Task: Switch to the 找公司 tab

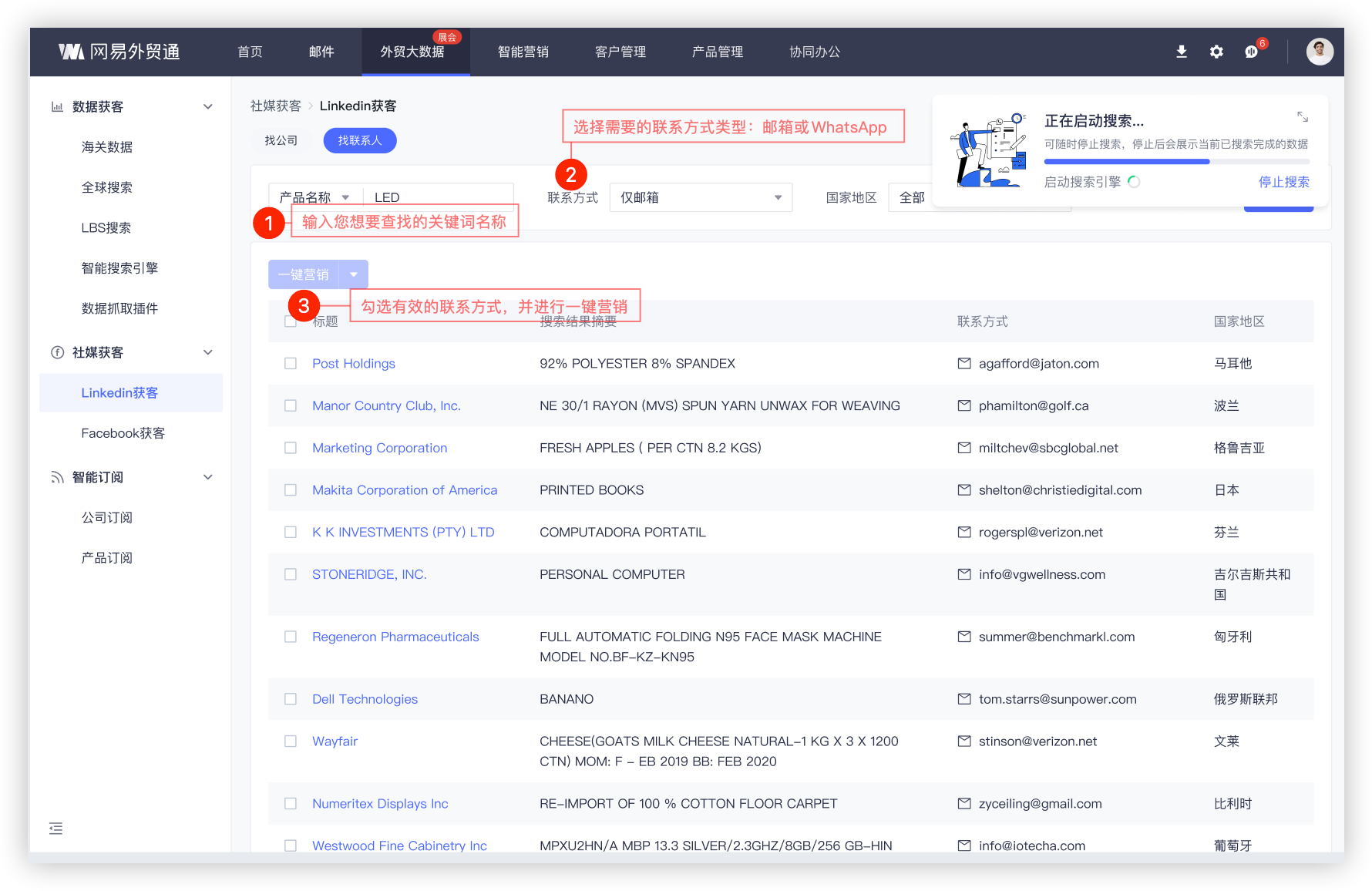Action: (x=281, y=140)
